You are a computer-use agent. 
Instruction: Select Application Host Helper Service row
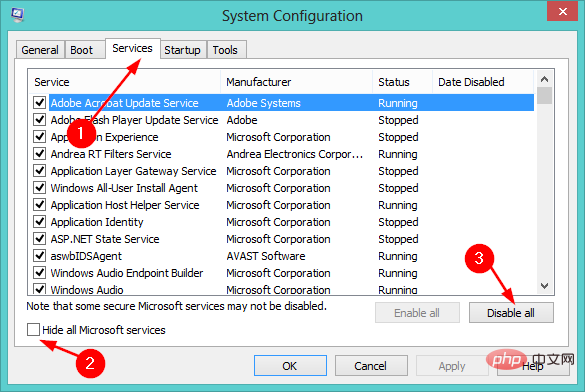[281, 205]
